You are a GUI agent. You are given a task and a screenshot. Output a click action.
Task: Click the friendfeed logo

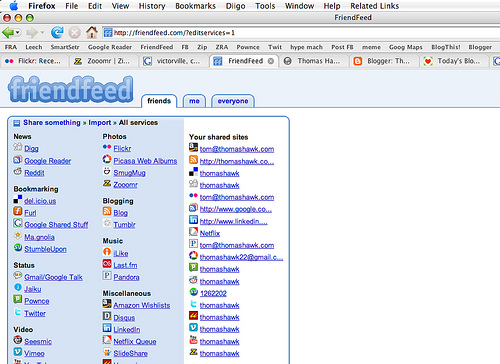pos(70,89)
